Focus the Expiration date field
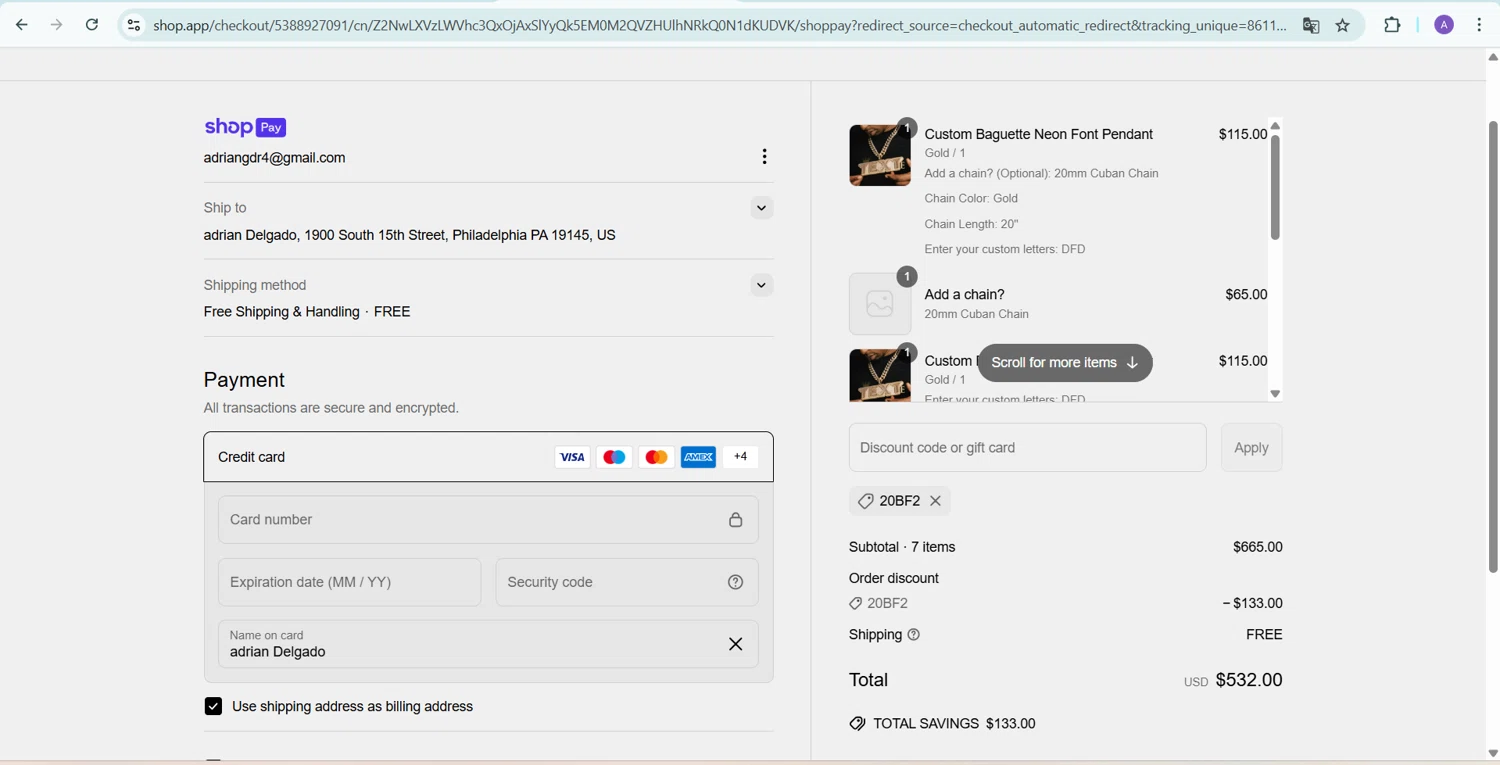This screenshot has height=765, width=1500. [349, 582]
